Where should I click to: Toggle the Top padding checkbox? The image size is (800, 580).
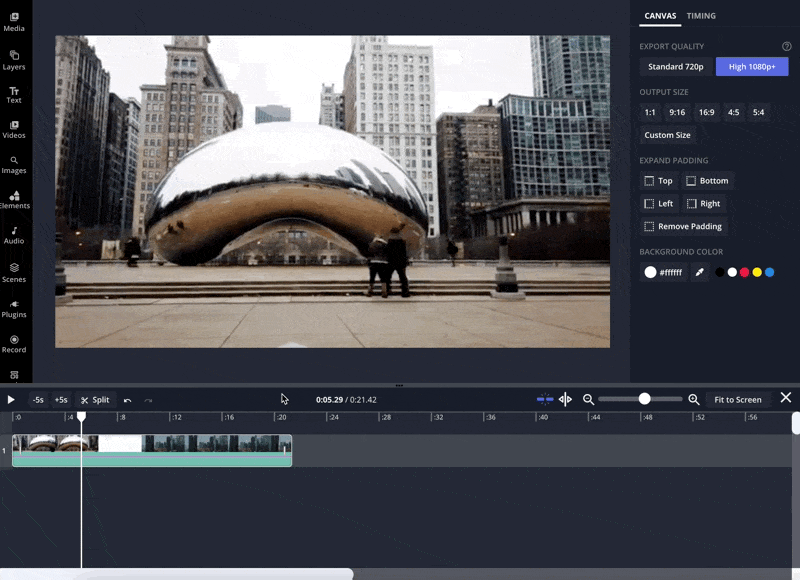click(x=649, y=181)
